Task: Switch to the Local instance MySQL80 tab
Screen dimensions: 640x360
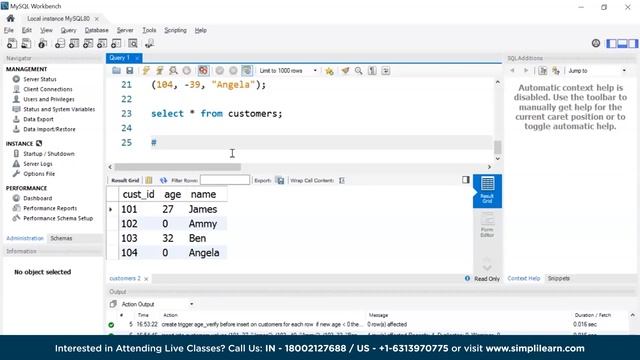Action: pos(58,19)
